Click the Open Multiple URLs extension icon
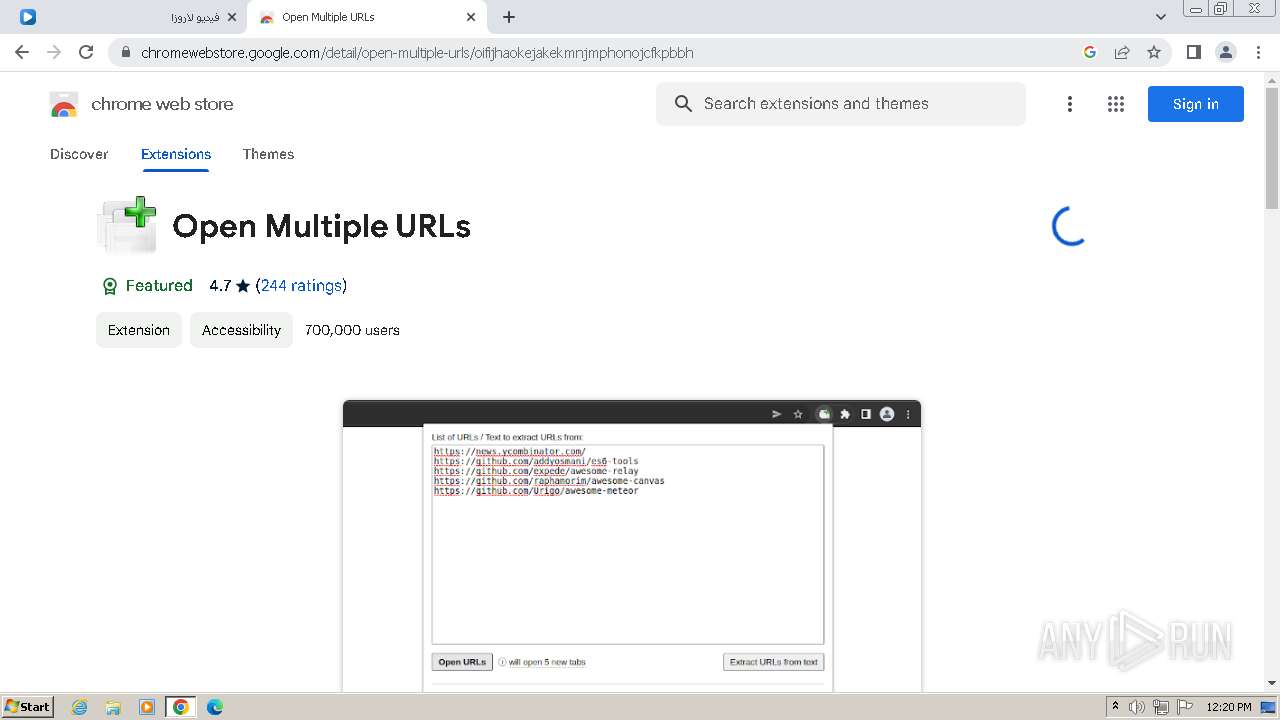Viewport: 1280px width, 720px height. pos(127,225)
